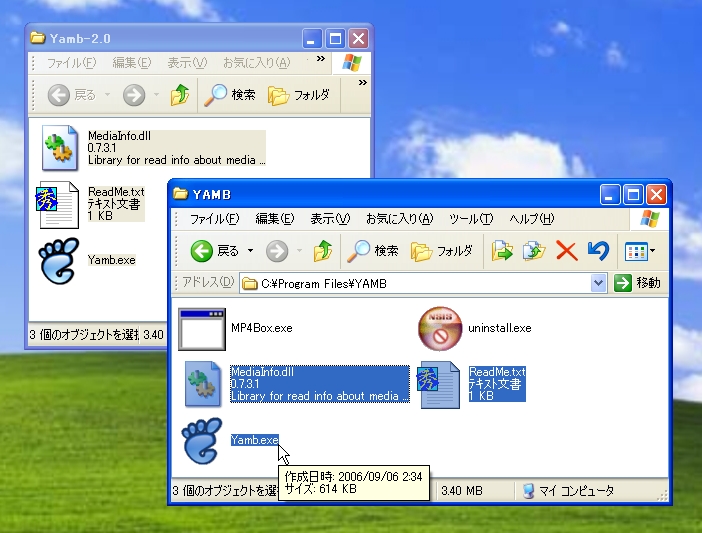Image resolution: width=702 pixels, height=533 pixels.
Task: Open the Back history dropdown in YAMB window
Action: 251,251
